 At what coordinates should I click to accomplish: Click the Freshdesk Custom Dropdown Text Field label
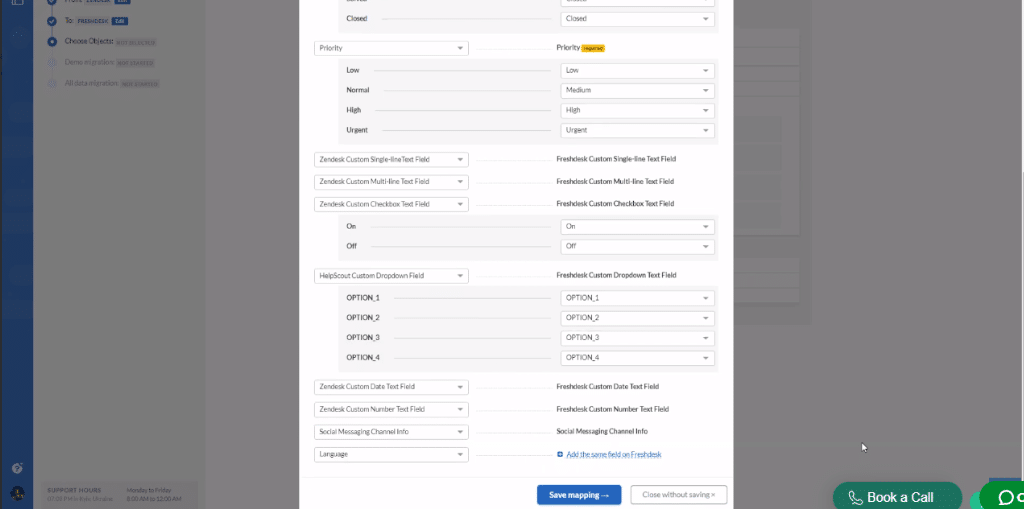616,275
